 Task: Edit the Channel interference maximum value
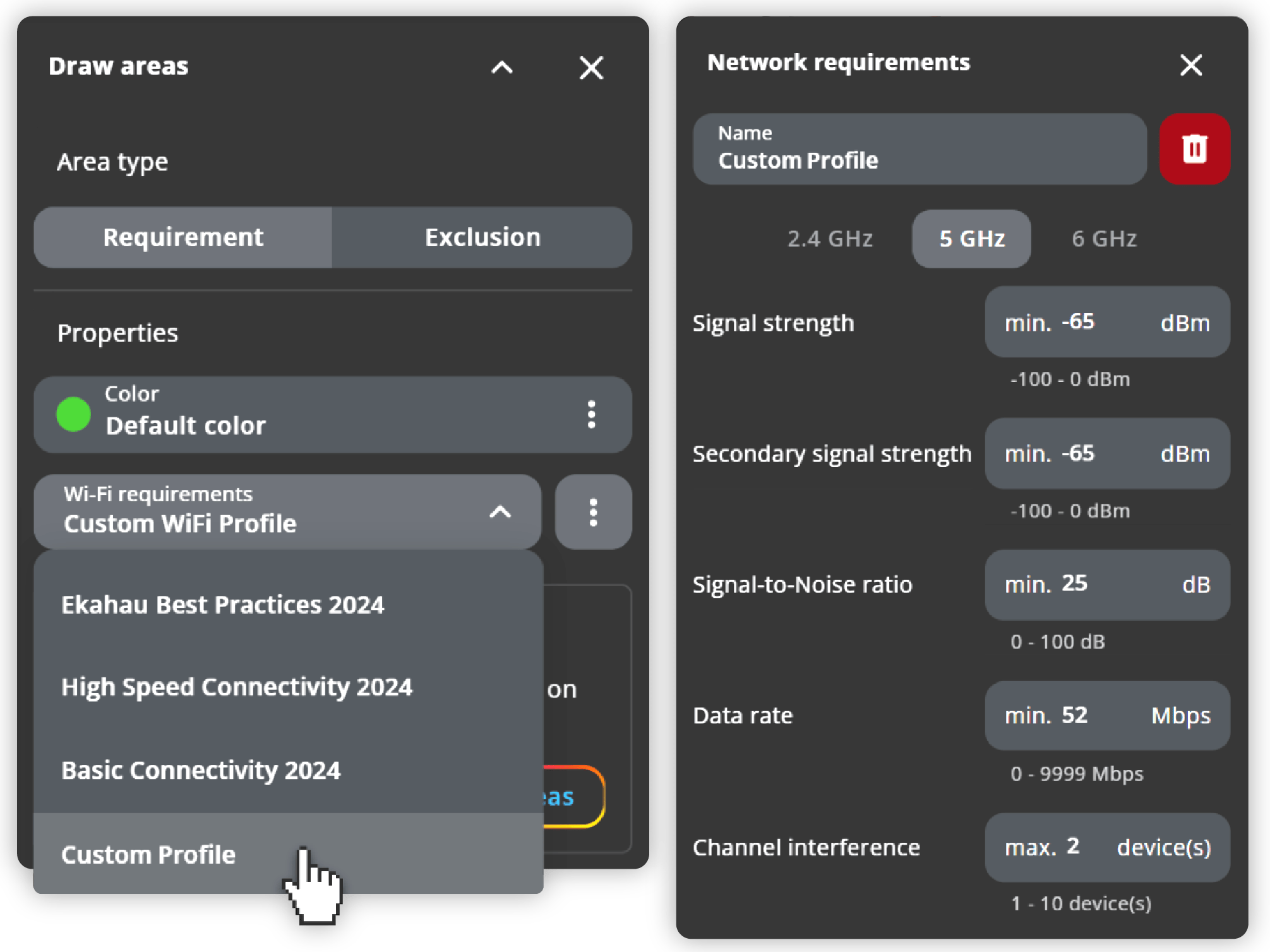coord(1107,847)
